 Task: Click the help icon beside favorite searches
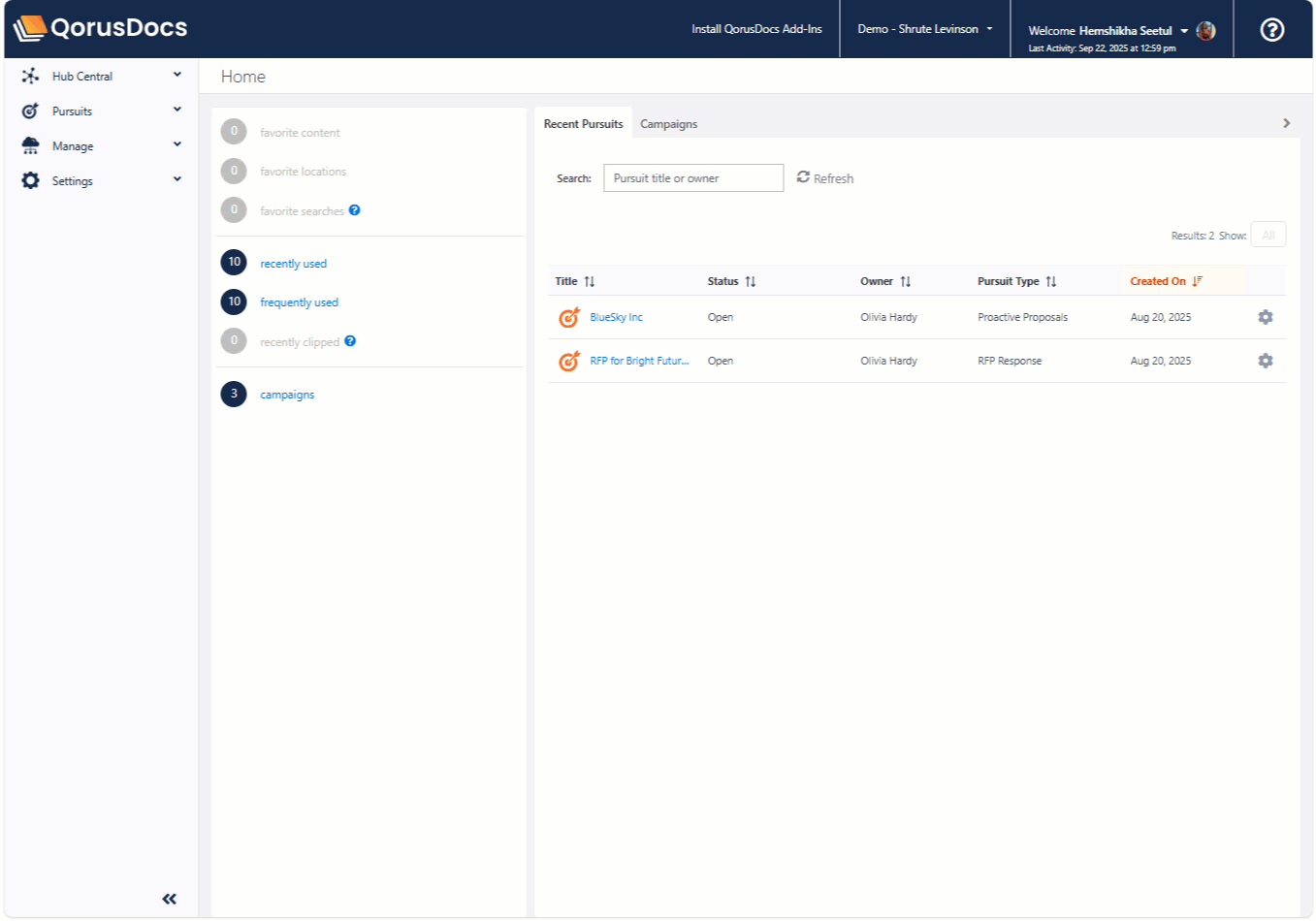coord(355,210)
